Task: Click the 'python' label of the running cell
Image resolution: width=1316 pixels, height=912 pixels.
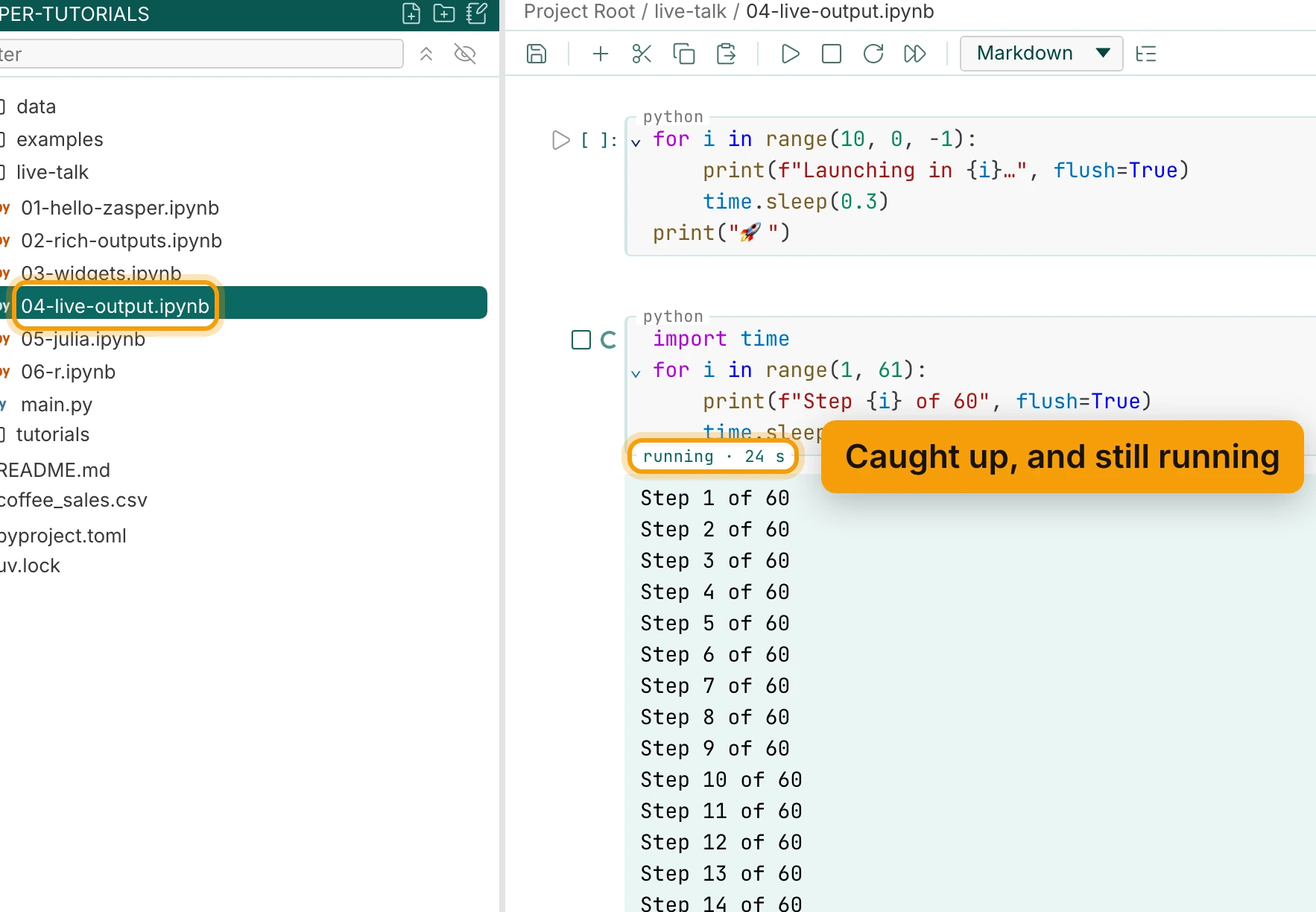Action: point(673,317)
